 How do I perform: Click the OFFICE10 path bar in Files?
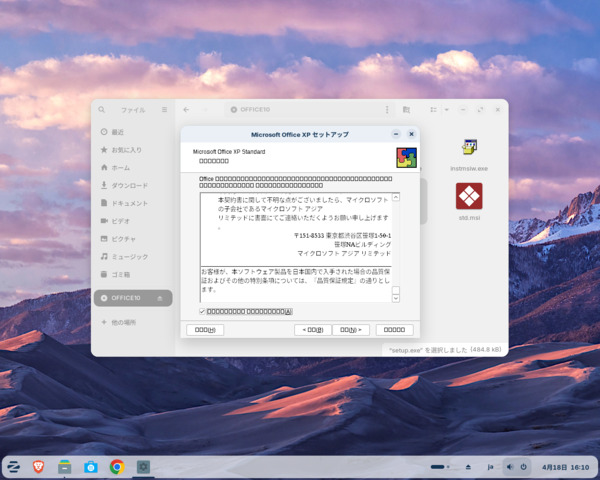(304, 110)
